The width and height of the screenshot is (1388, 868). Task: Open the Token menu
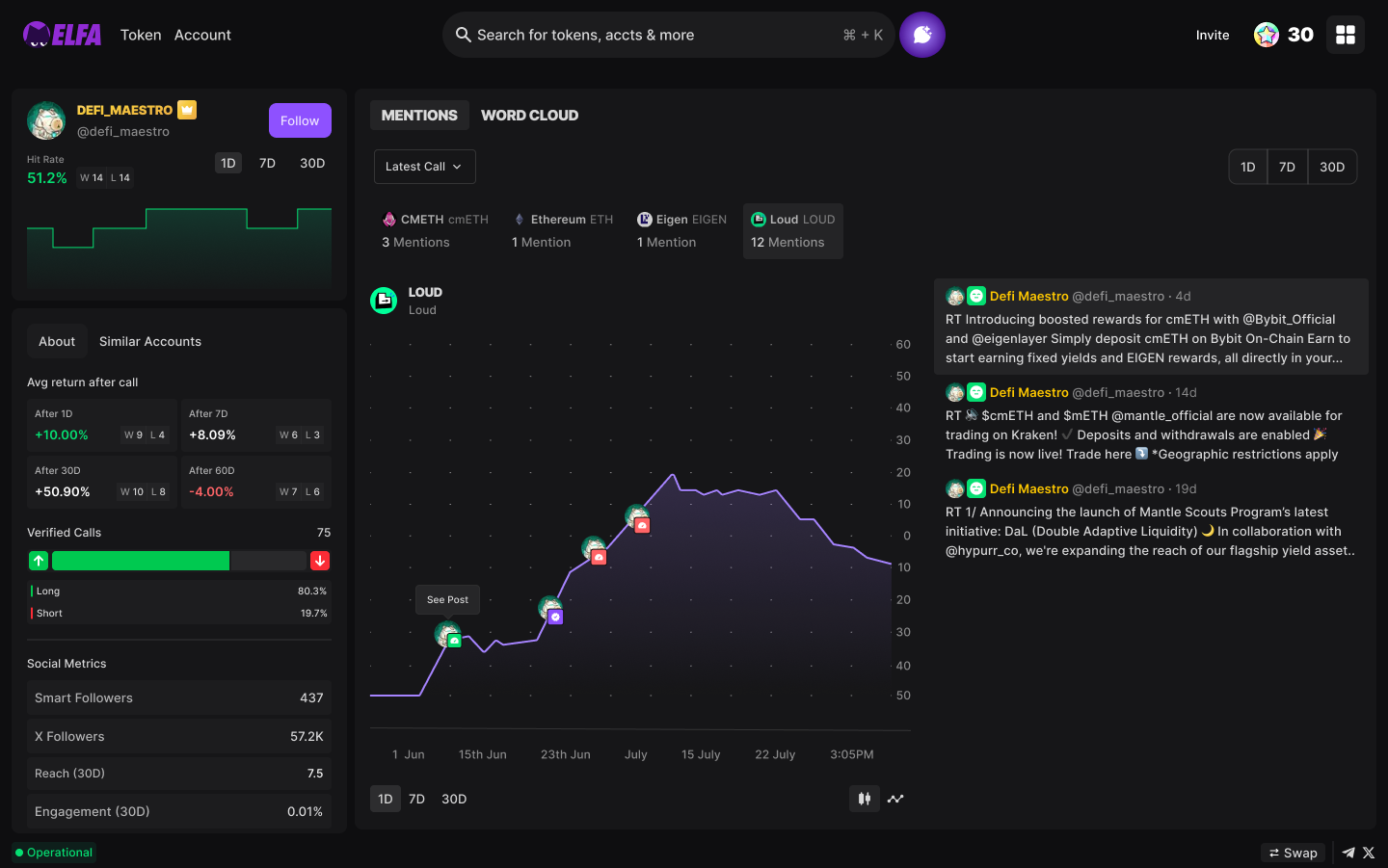click(141, 35)
